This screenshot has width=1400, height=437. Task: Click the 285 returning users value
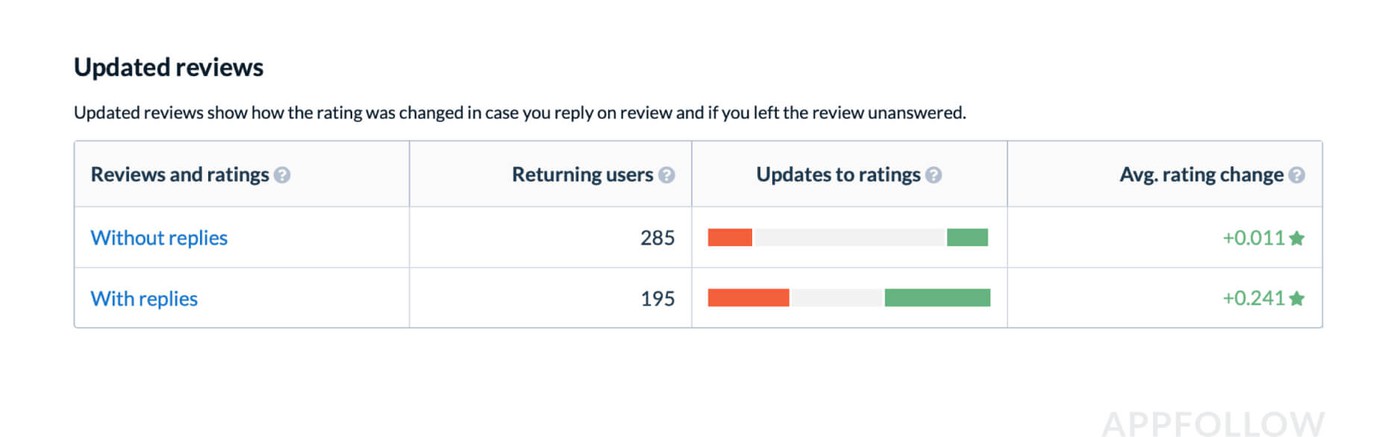(x=657, y=238)
